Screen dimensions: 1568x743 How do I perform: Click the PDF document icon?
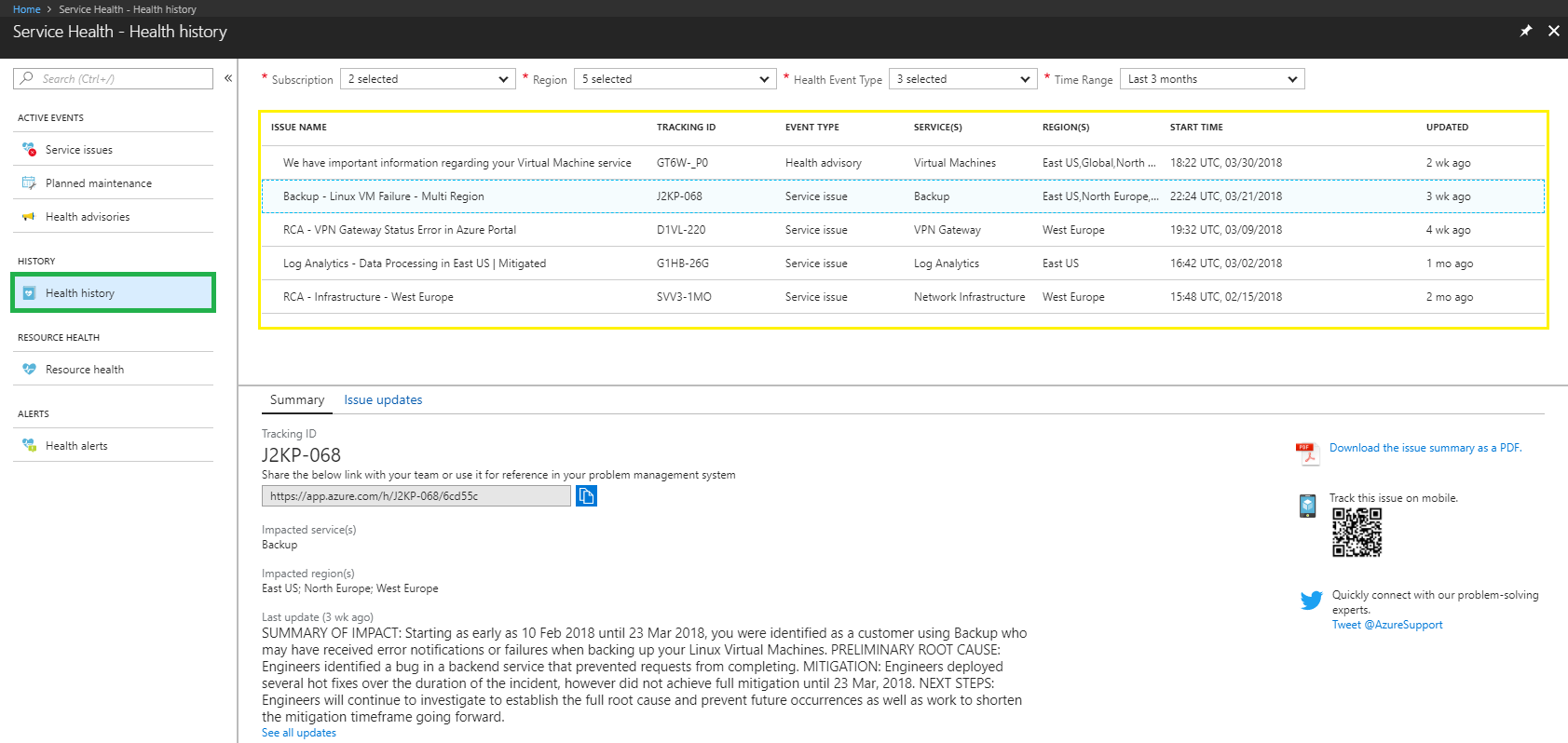coord(1307,453)
